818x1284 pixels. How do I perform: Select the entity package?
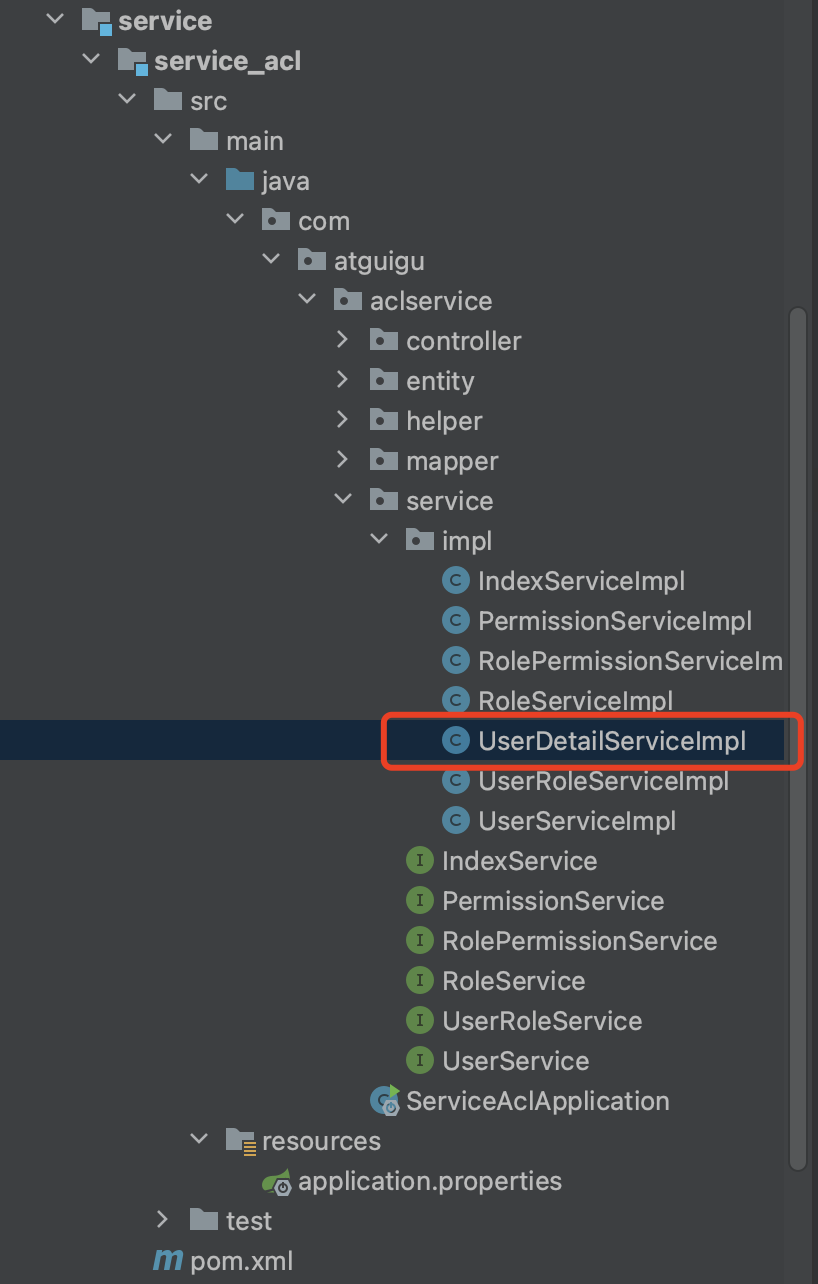439,381
